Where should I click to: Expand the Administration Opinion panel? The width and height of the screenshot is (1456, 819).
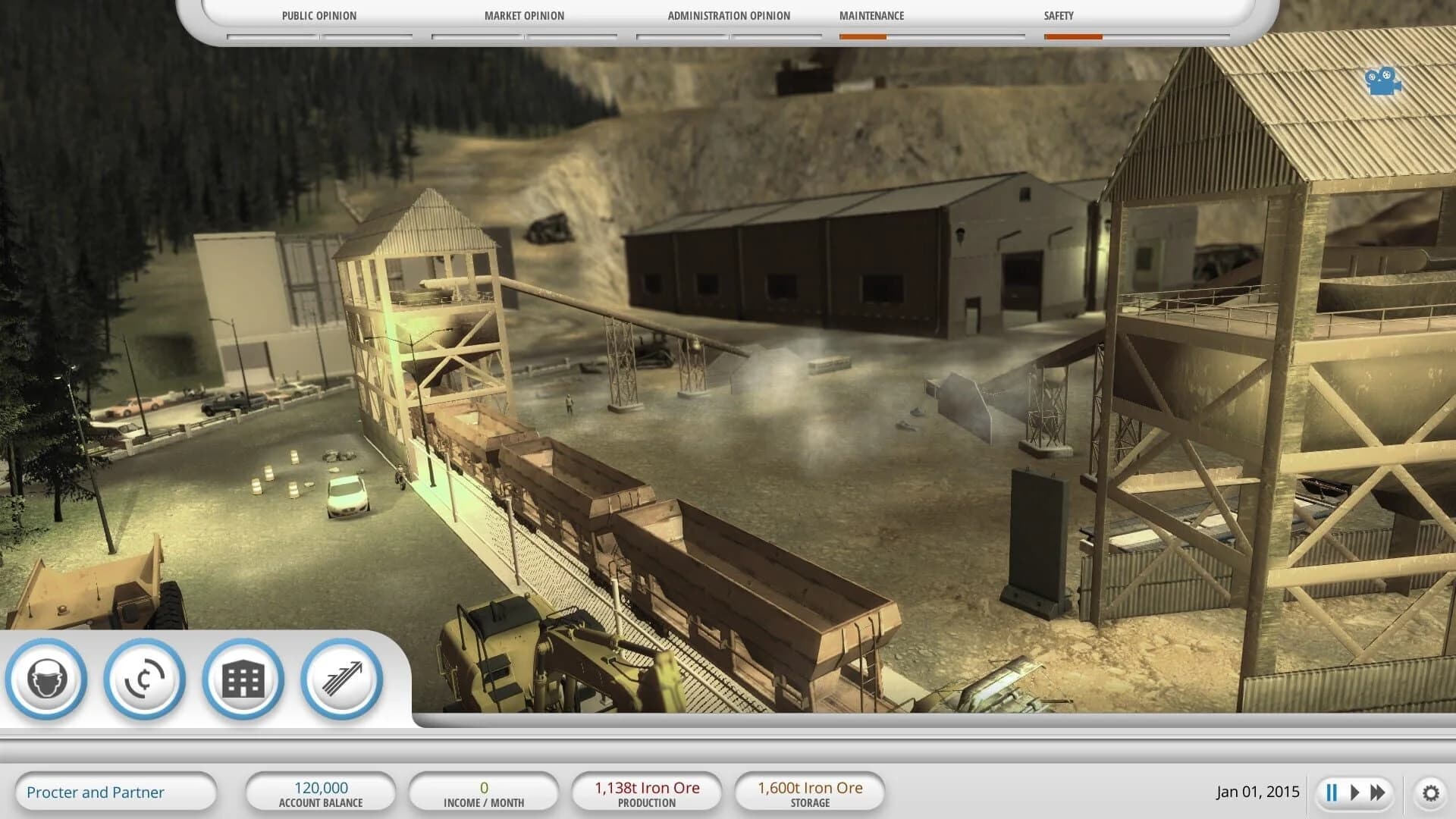[x=728, y=15]
